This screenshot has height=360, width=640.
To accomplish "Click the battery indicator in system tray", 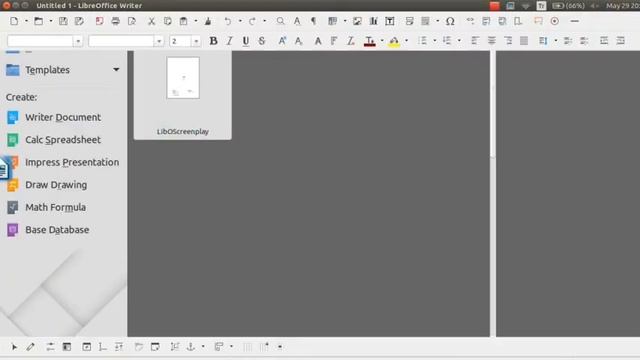I will pyautogui.click(x=569, y=6).
